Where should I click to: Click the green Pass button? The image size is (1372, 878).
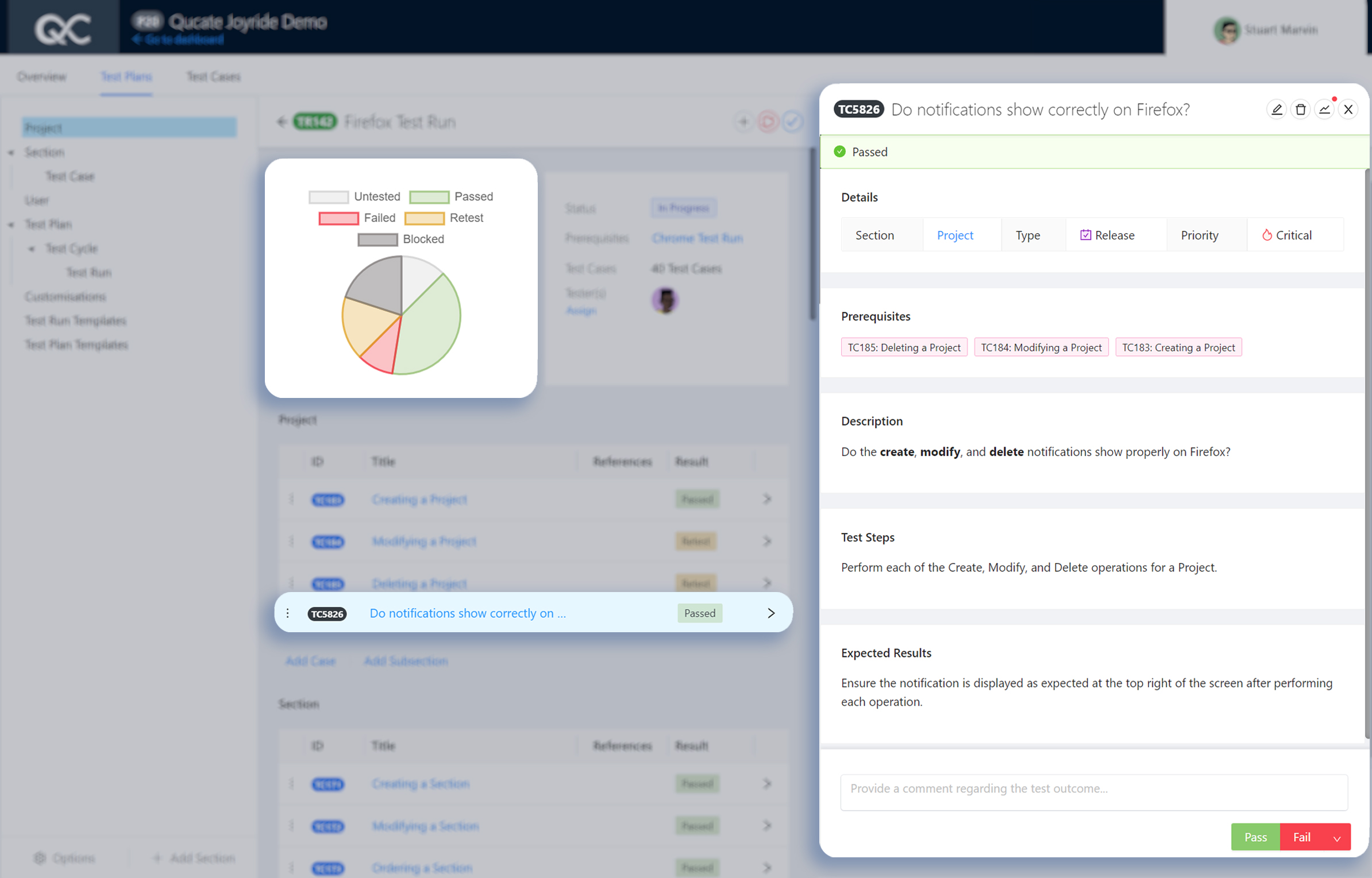click(x=1255, y=837)
